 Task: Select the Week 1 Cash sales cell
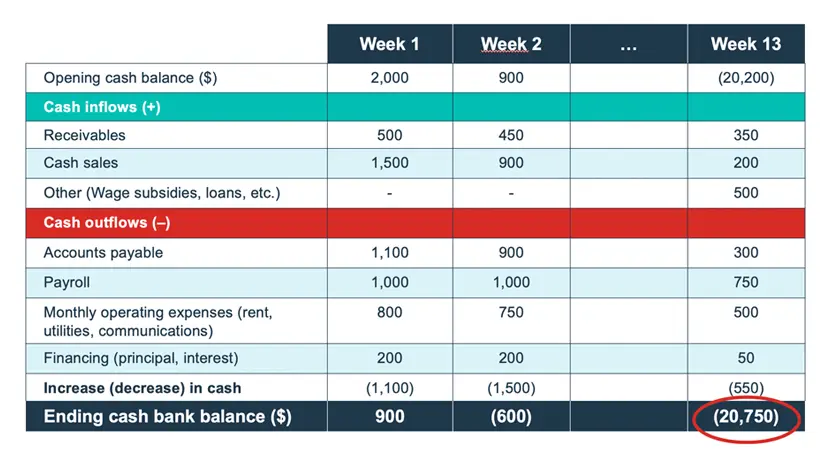pos(389,163)
